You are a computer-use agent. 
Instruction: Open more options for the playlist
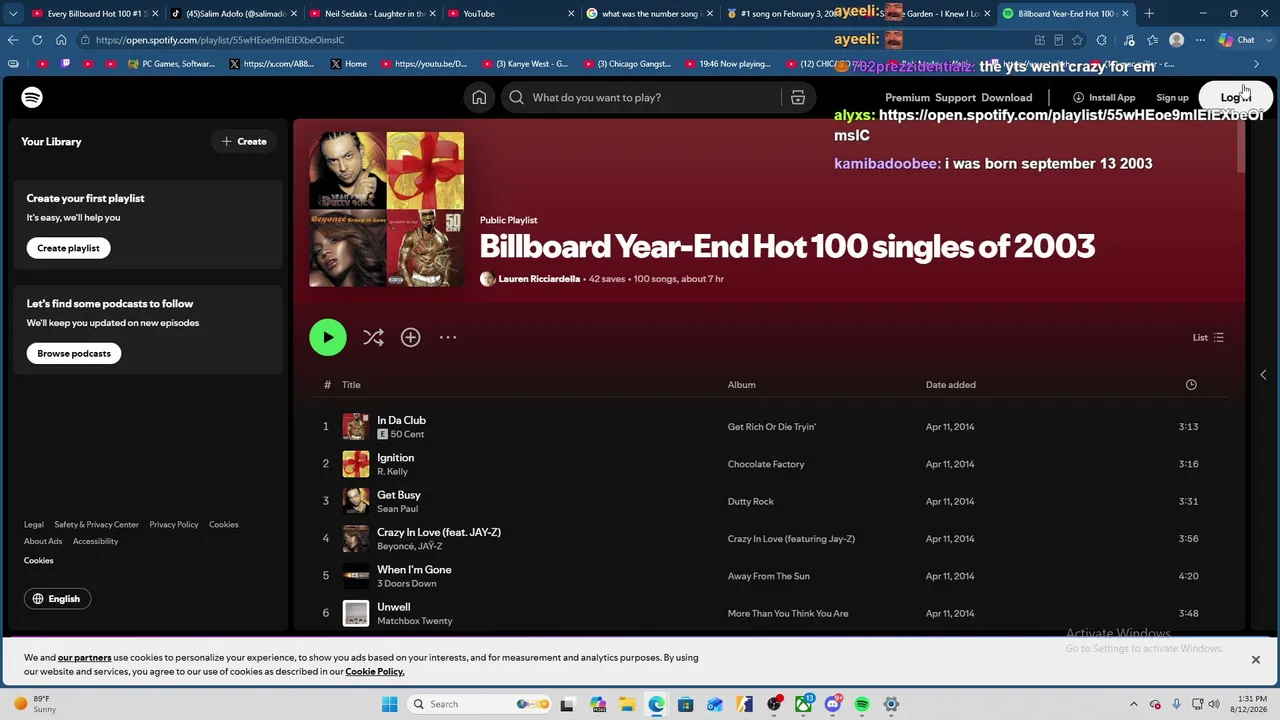click(448, 337)
